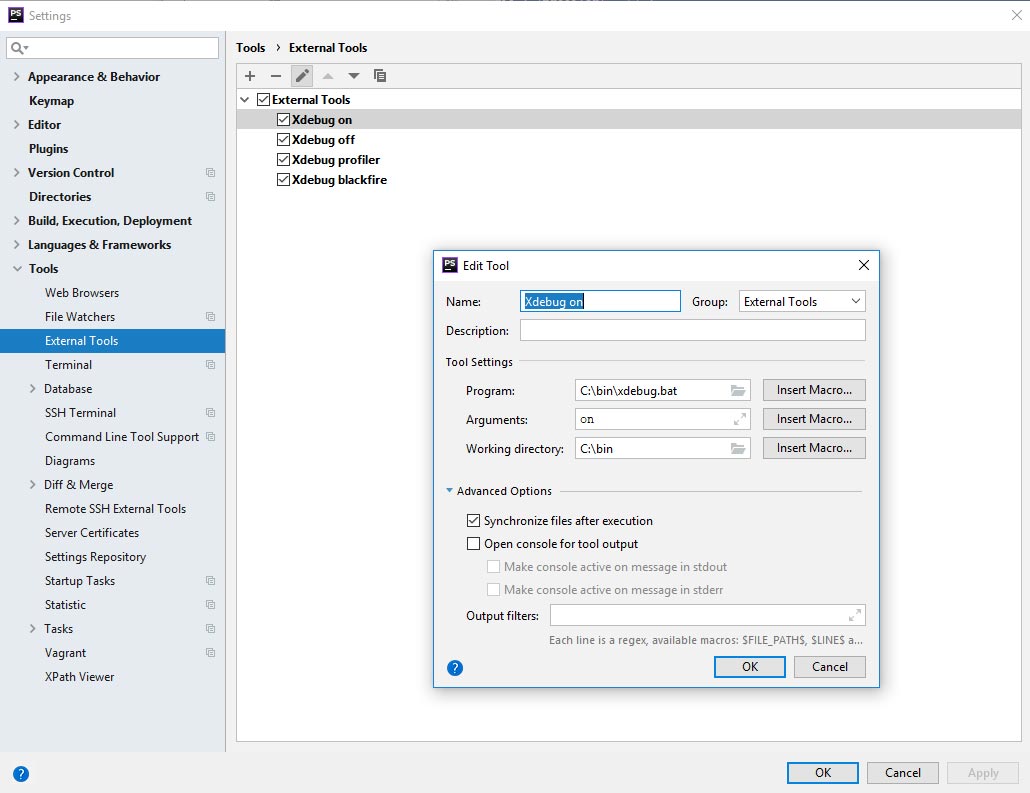This screenshot has width=1030, height=793.
Task: Expand Build, Execution, Deployment section
Action: [x=16, y=220]
